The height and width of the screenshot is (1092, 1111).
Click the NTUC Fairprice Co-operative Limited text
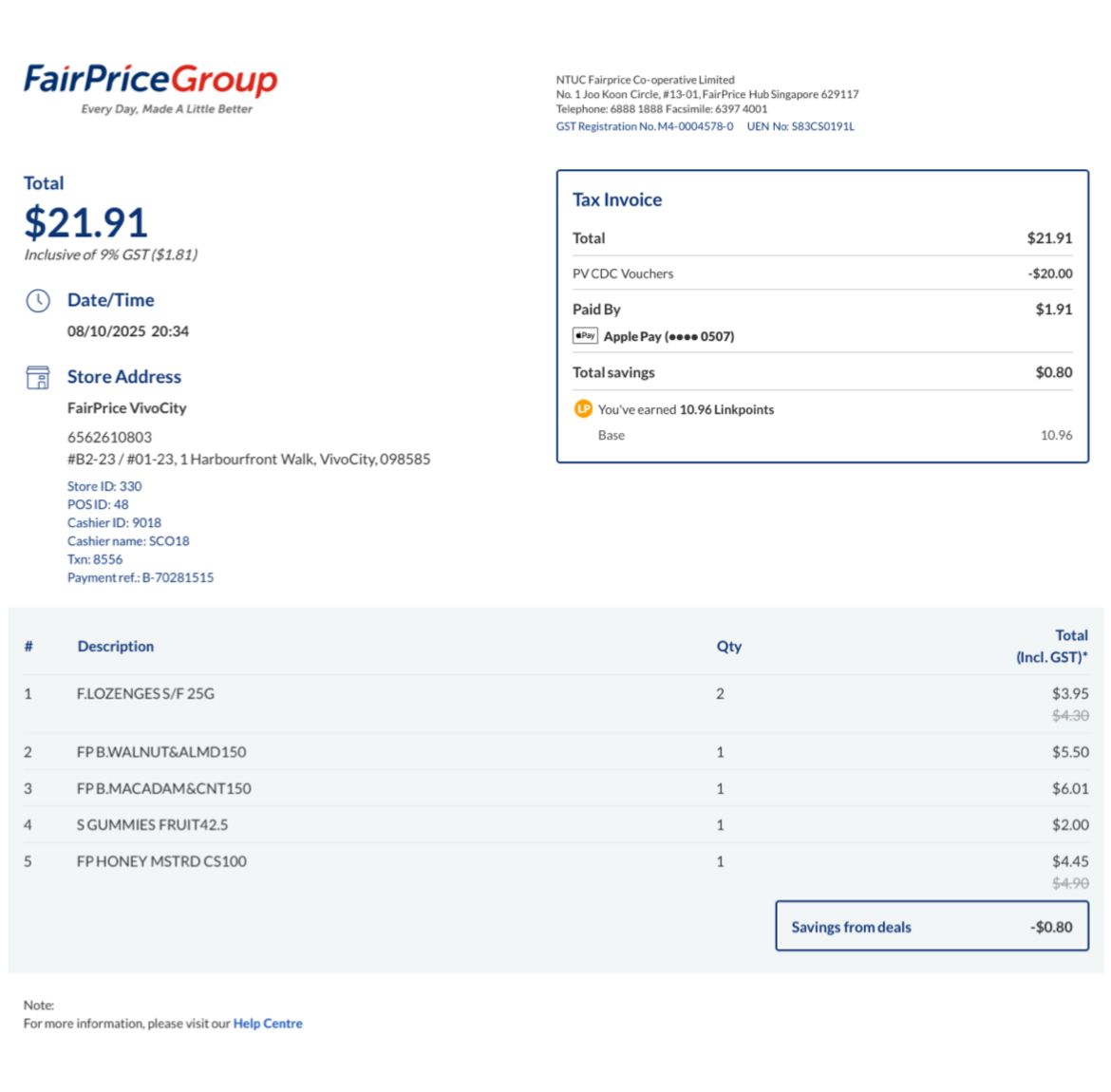pos(645,80)
